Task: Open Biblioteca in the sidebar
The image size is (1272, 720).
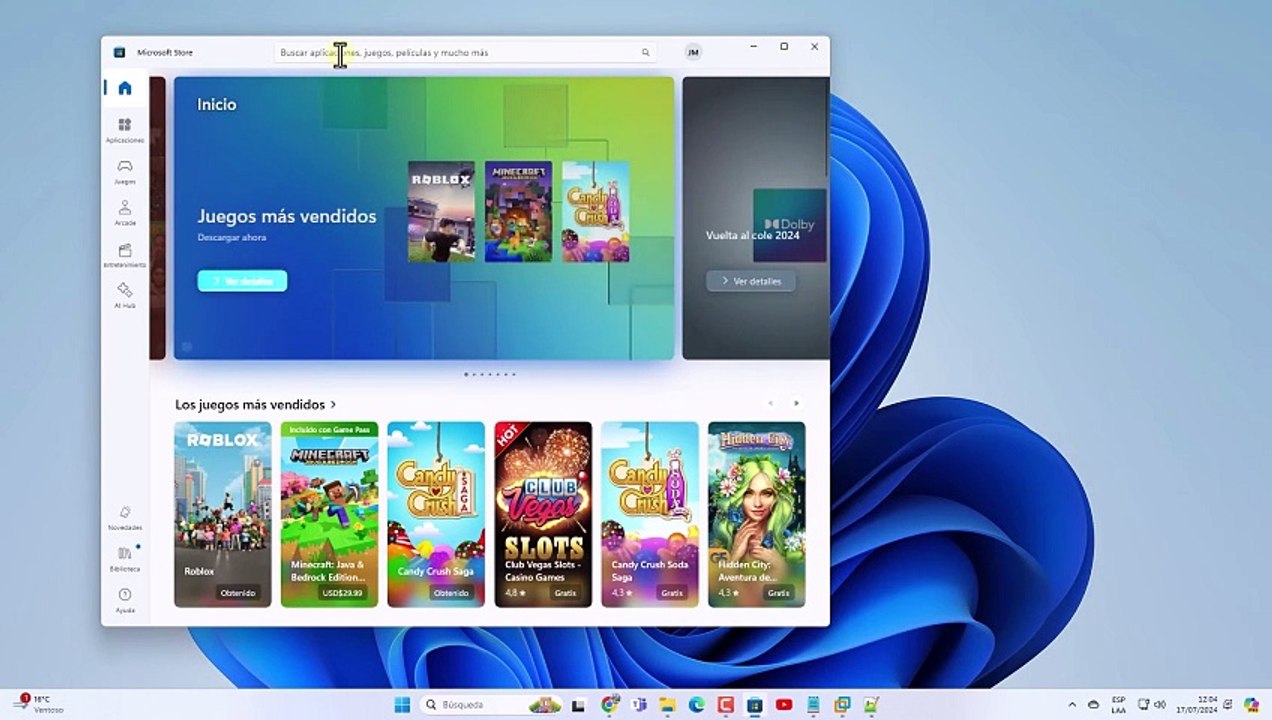Action: [125, 558]
